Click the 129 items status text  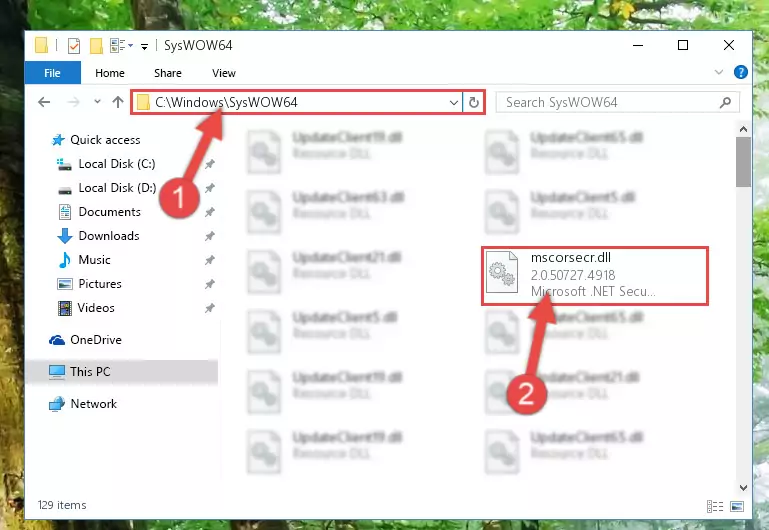tap(62, 505)
